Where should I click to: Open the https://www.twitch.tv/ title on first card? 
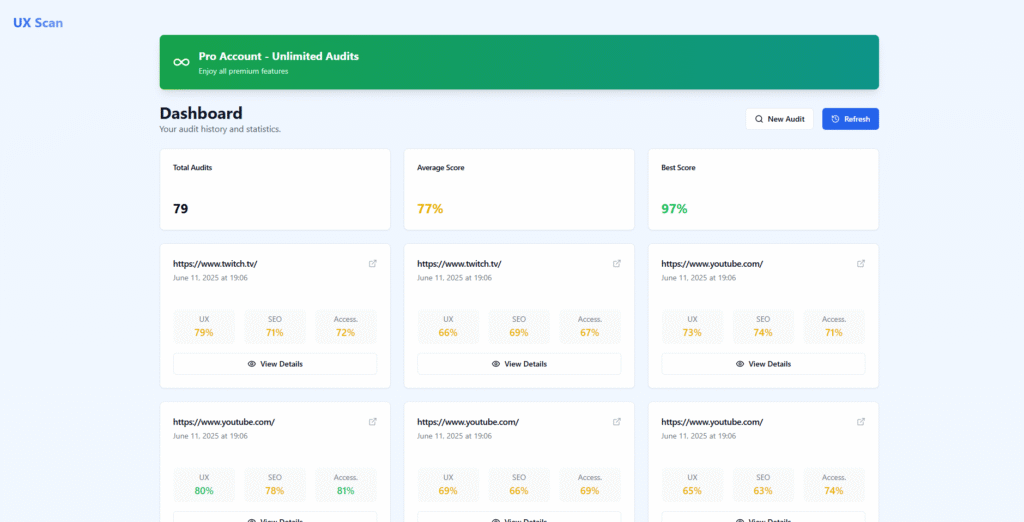point(215,264)
